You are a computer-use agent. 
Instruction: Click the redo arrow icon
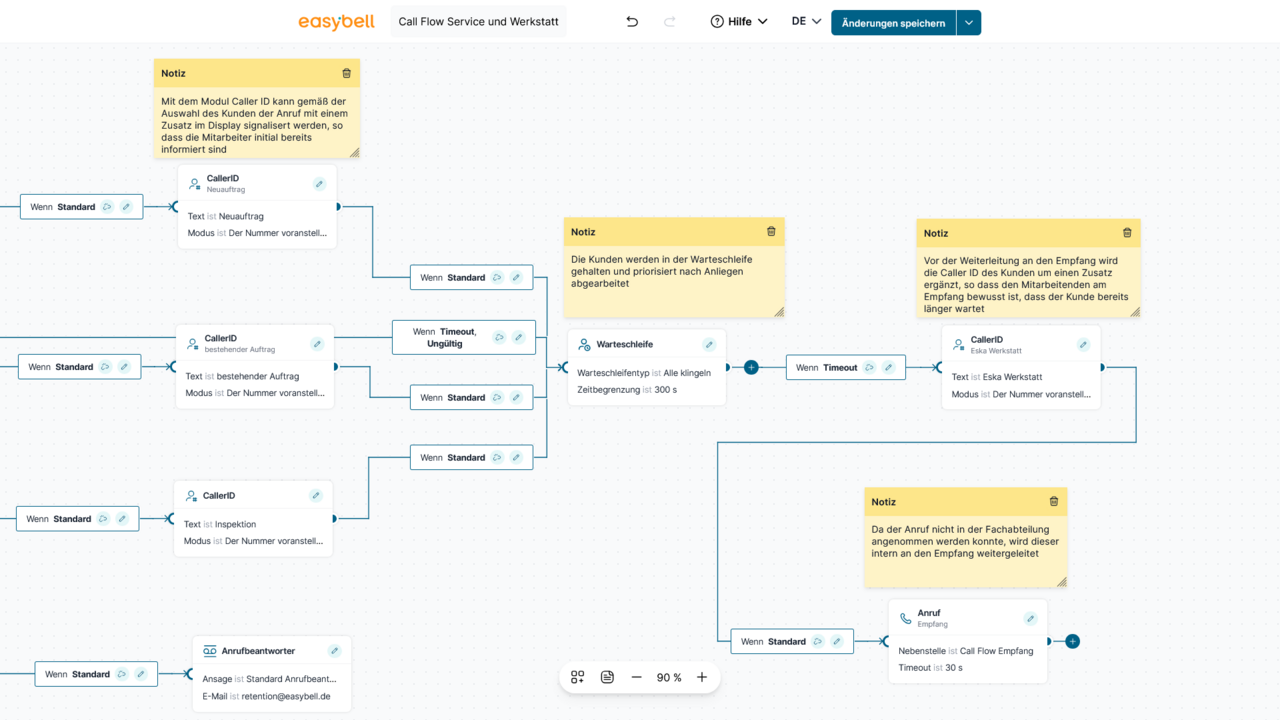pos(670,22)
